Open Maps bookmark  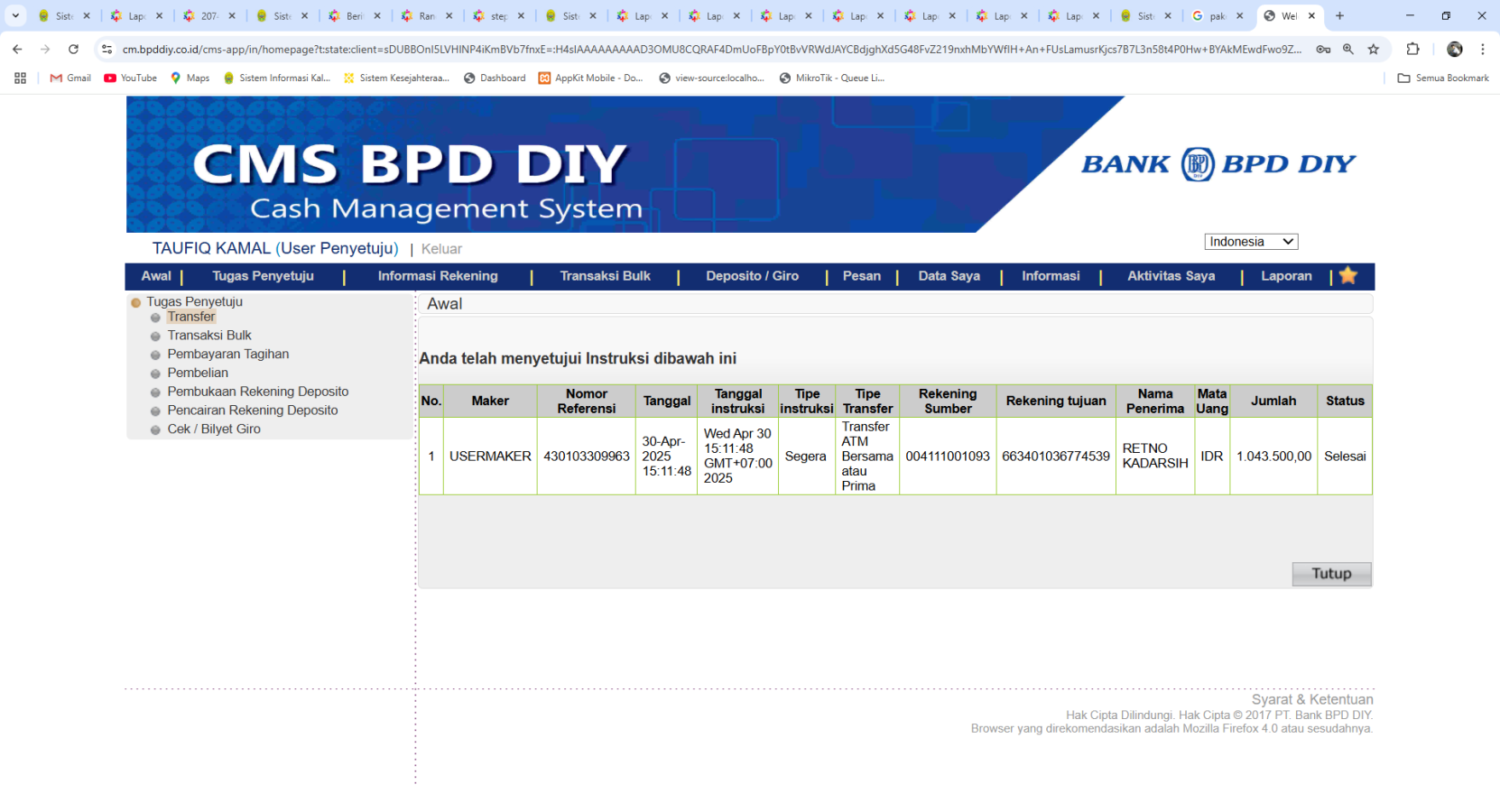point(190,78)
